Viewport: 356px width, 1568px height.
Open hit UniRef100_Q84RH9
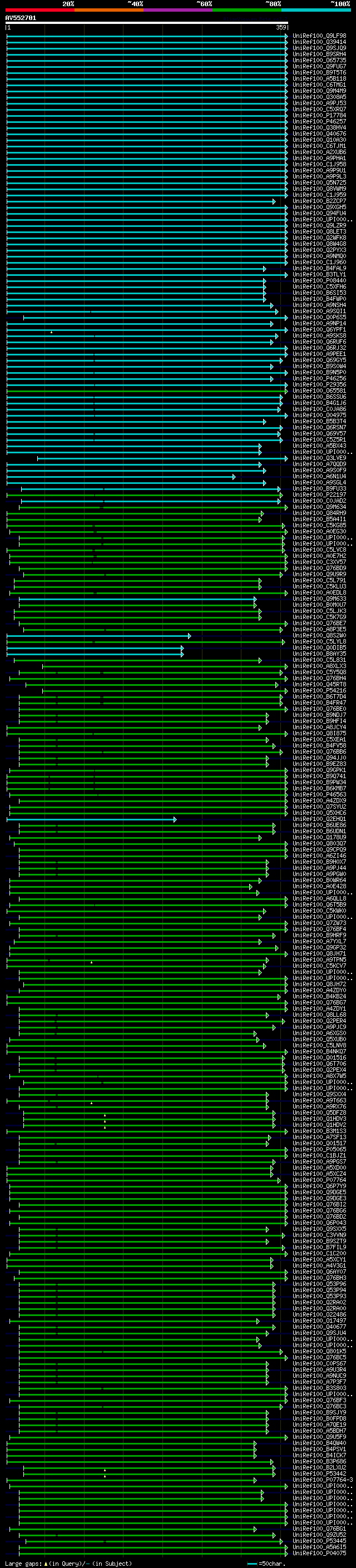tap(319, 514)
